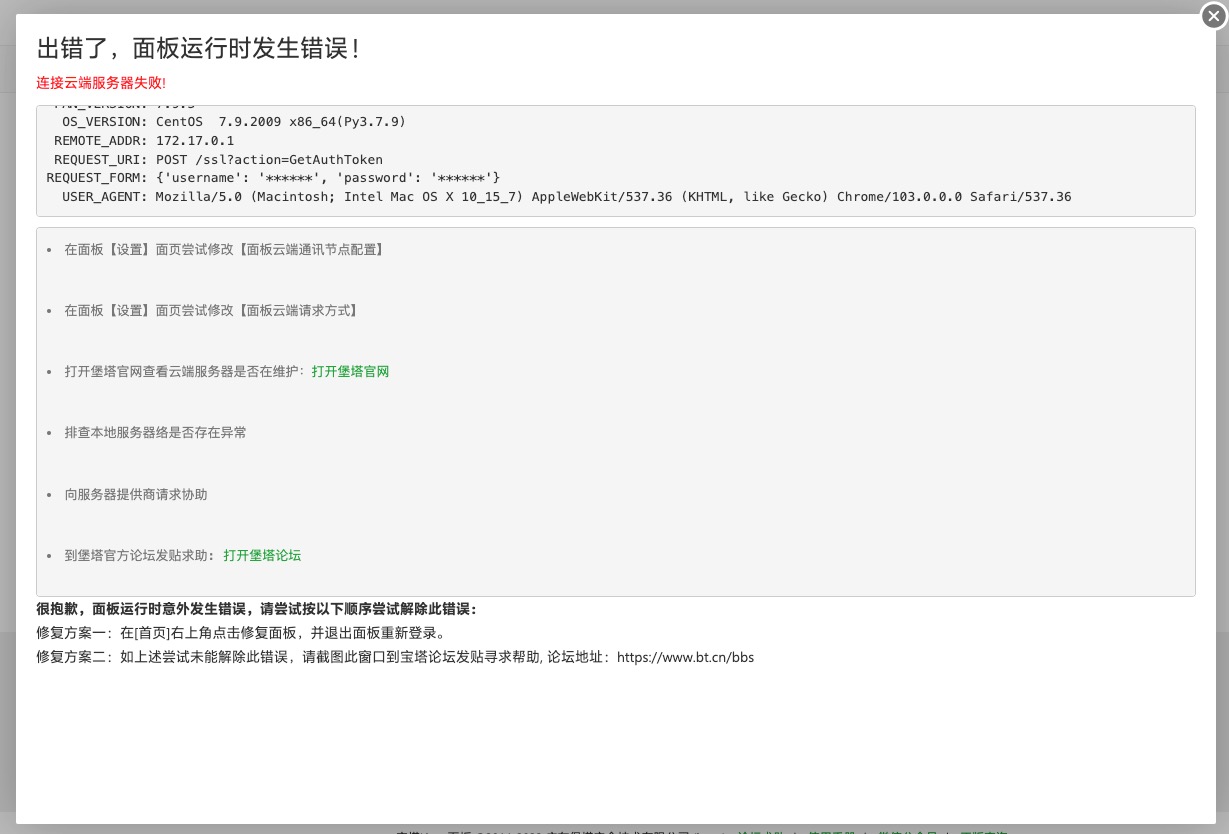Screen dimensions: 1229x834
Task: Click the REQUEST_URI POST /ssl?action=GetAuthToken line
Action: (218, 159)
